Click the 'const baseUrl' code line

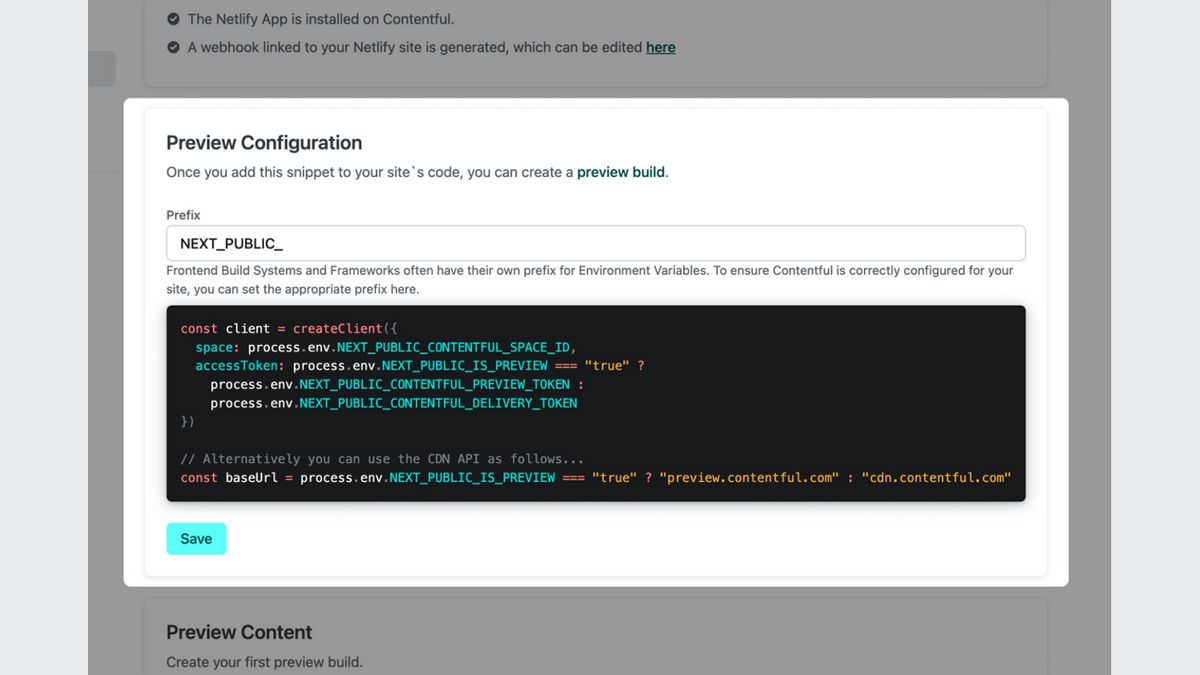596,478
